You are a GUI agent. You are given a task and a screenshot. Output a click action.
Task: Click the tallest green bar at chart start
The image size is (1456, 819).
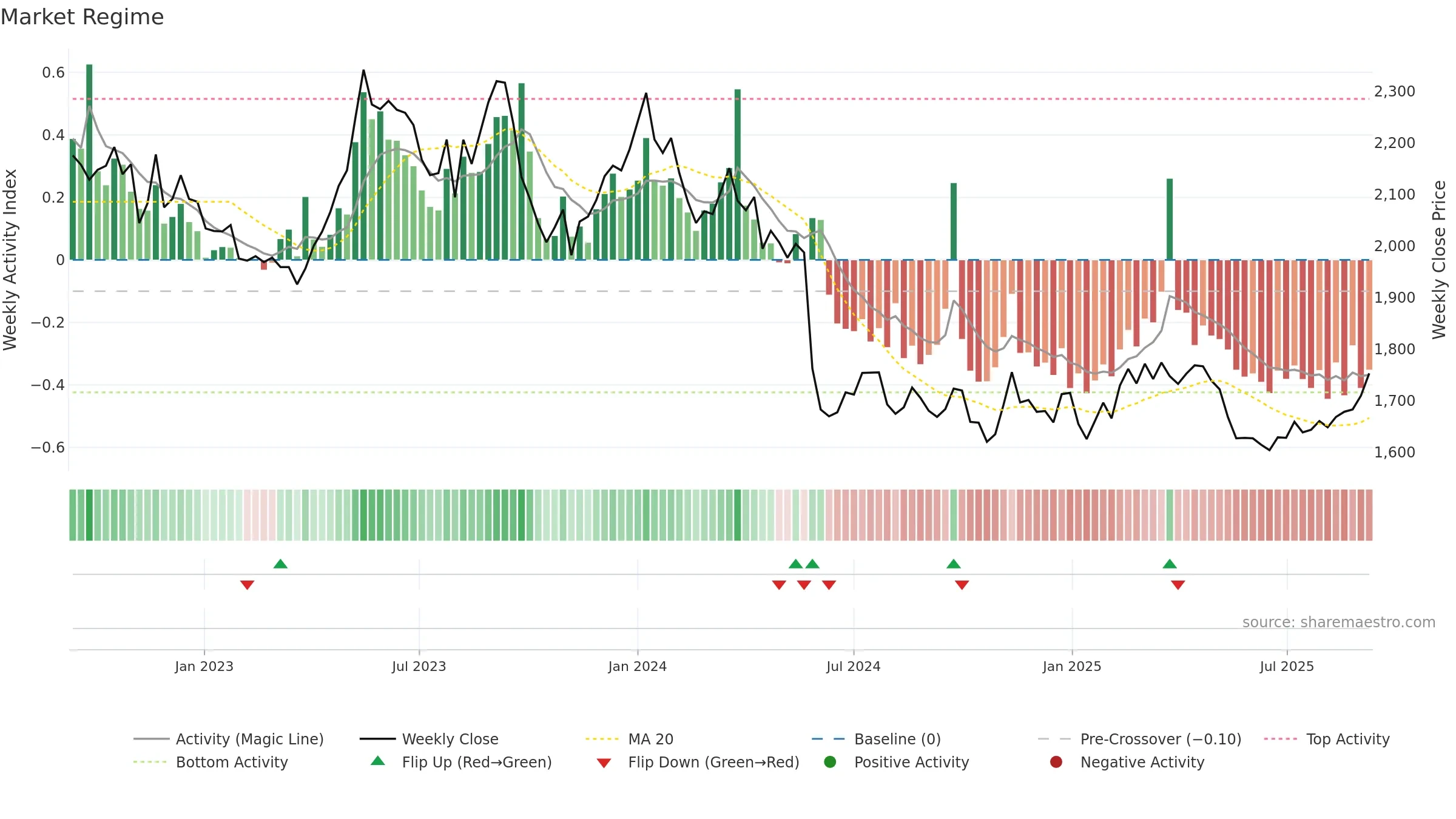click(x=89, y=162)
